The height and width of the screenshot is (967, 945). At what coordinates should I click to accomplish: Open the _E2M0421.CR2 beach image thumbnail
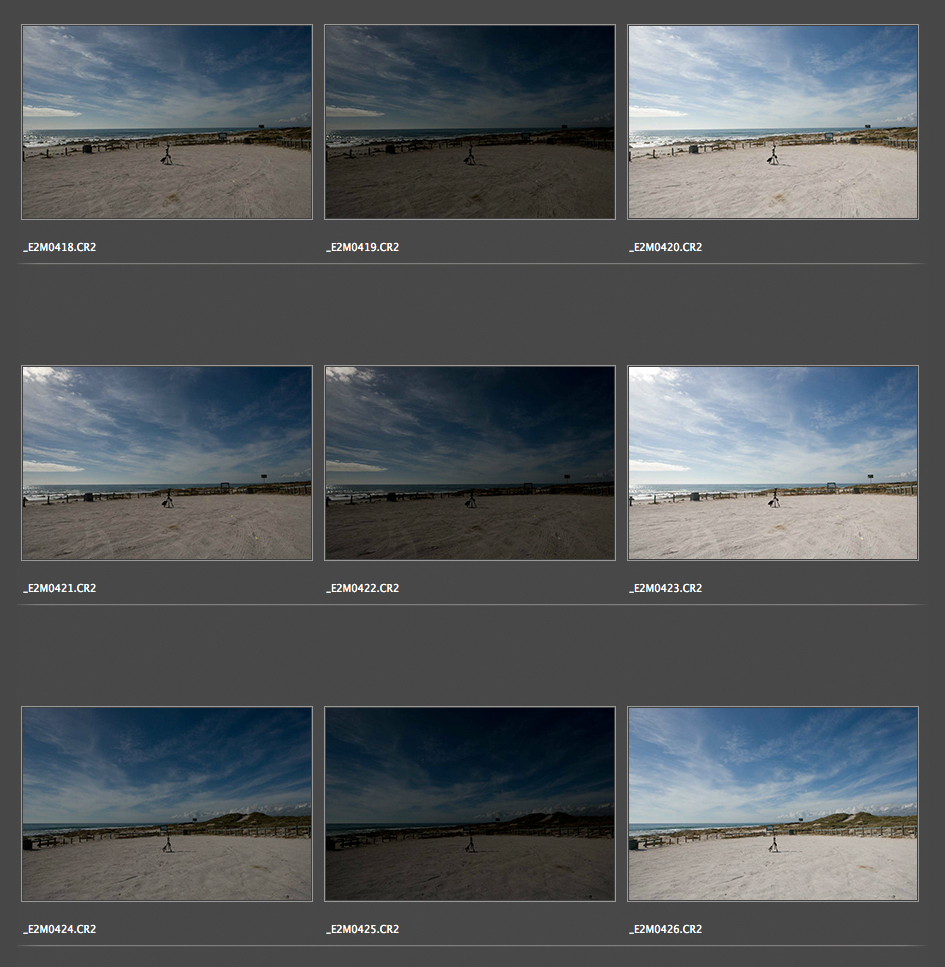[167, 463]
